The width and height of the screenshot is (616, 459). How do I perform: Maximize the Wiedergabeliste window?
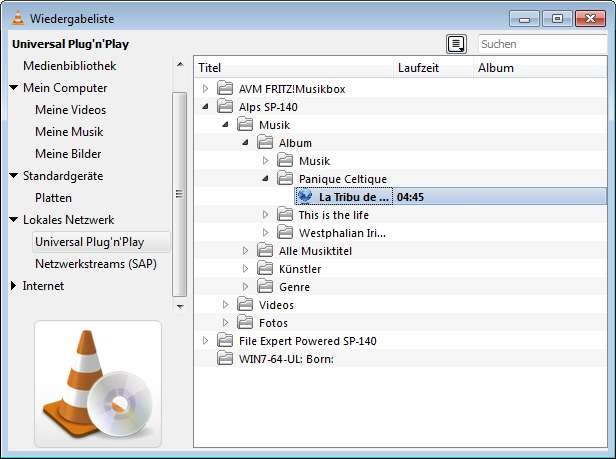point(557,19)
